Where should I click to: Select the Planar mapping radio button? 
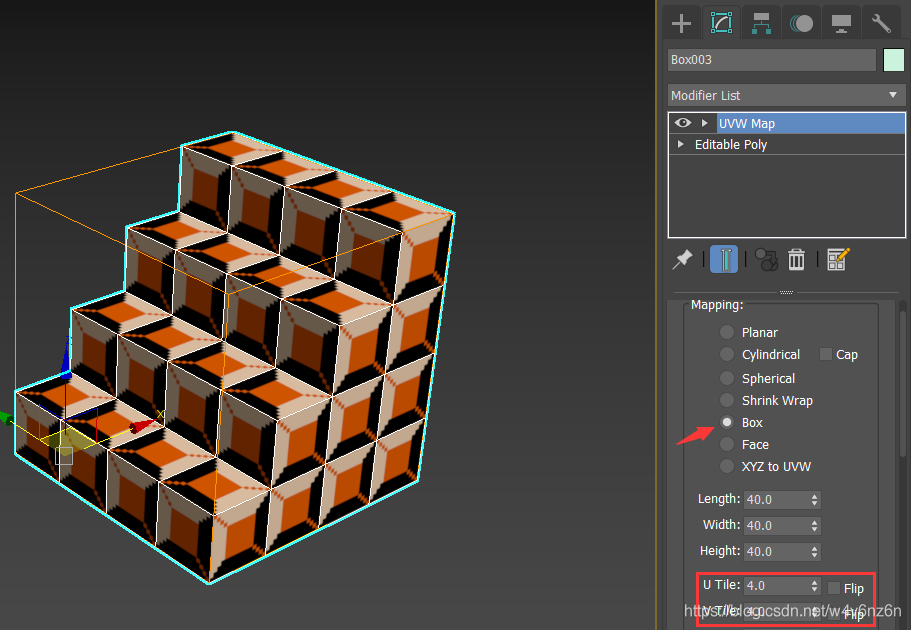click(726, 332)
